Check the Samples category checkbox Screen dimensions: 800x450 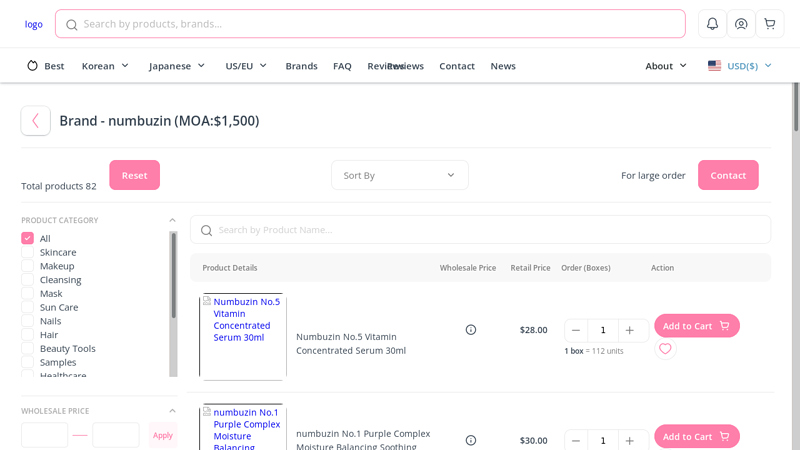(x=28, y=362)
